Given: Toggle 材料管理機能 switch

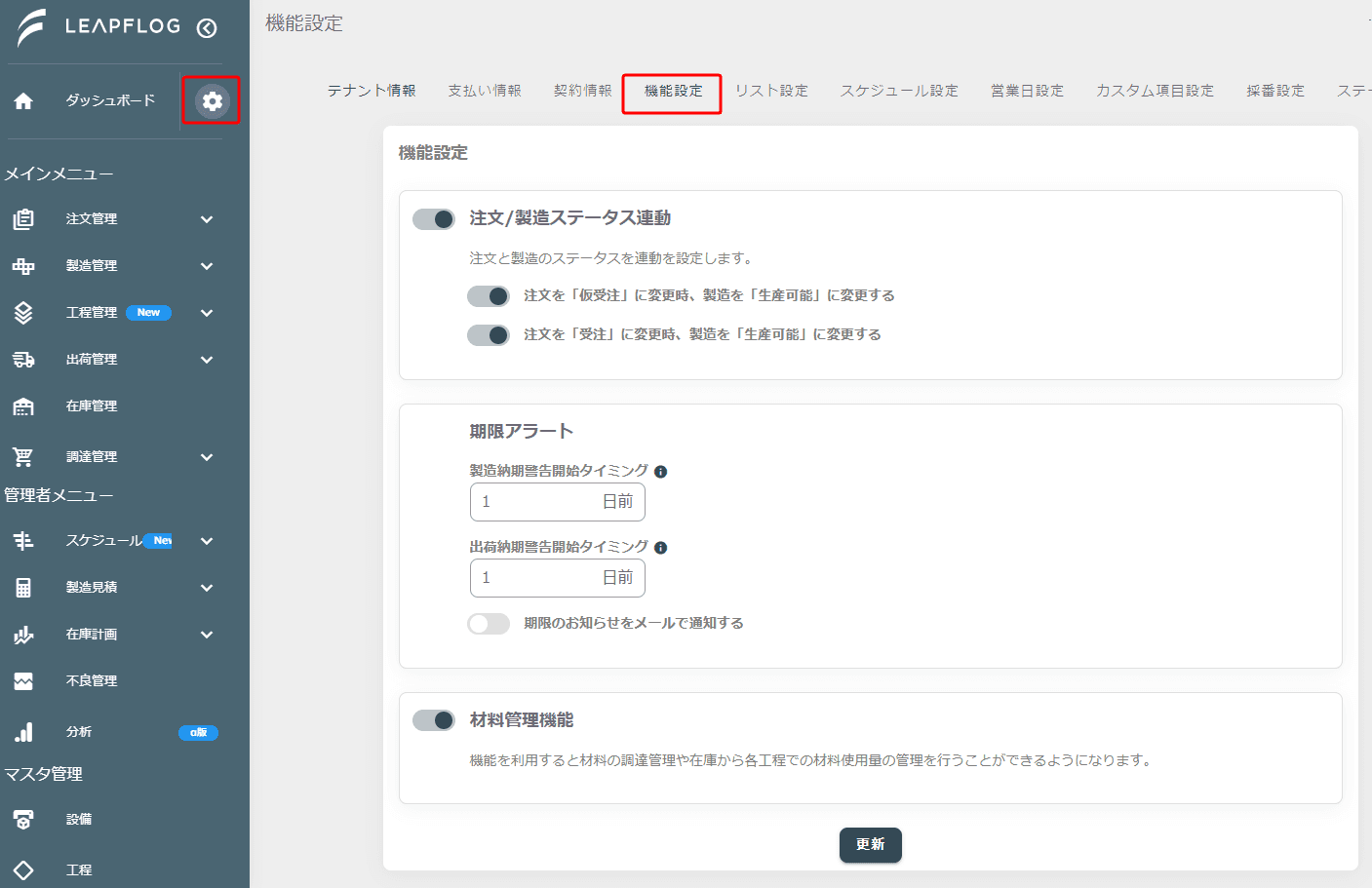Looking at the screenshot, I should 434,720.
